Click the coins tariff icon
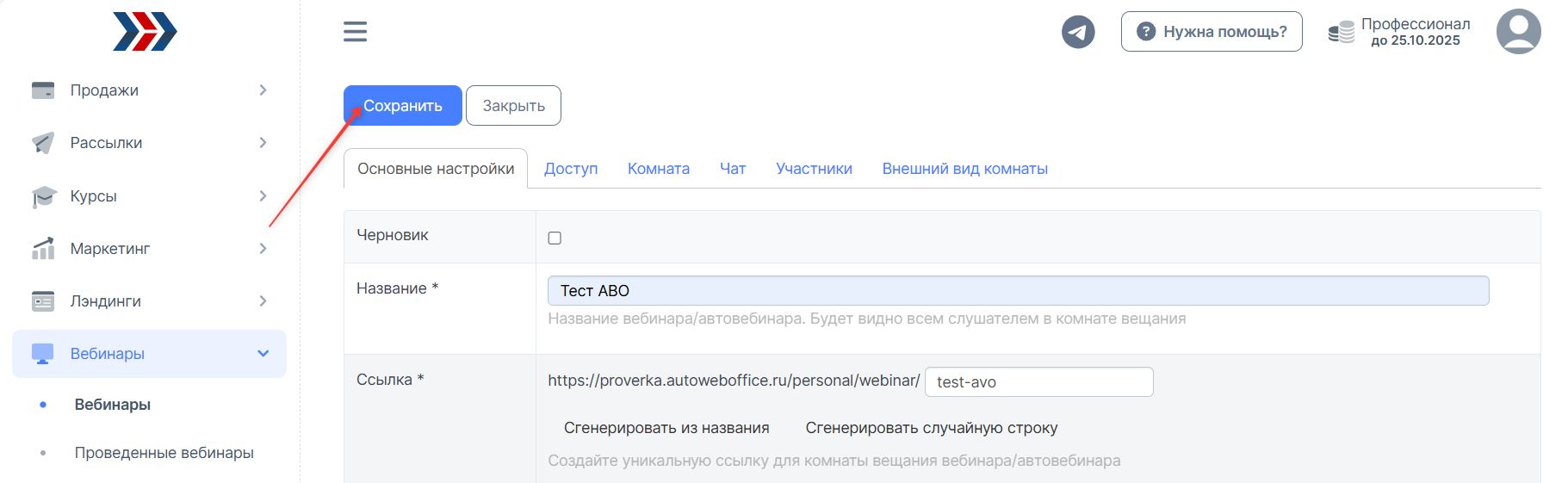This screenshot has height=483, width=1568. [1341, 33]
